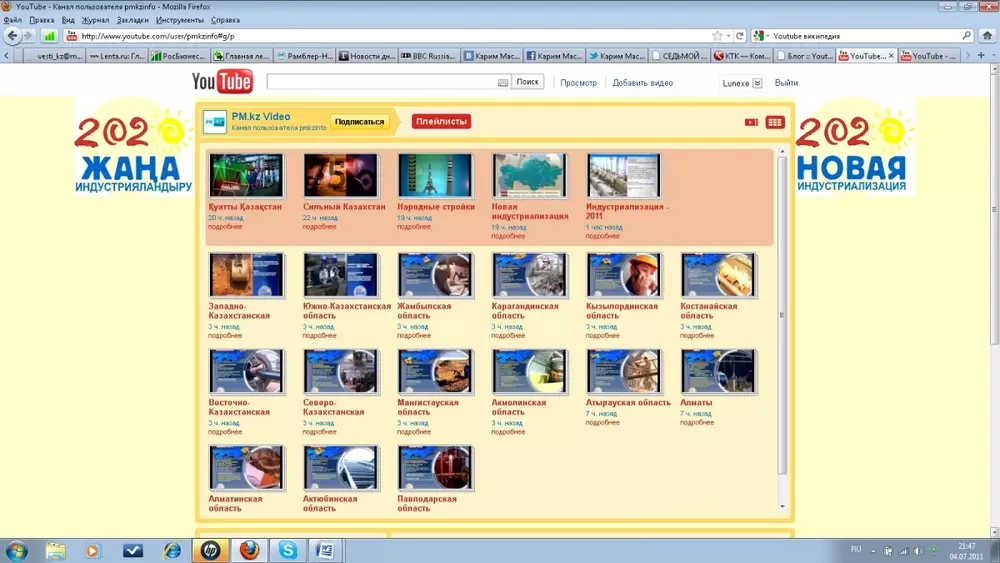Open the URL bar history dropdown arrow
The image size is (1000, 563).
point(730,36)
